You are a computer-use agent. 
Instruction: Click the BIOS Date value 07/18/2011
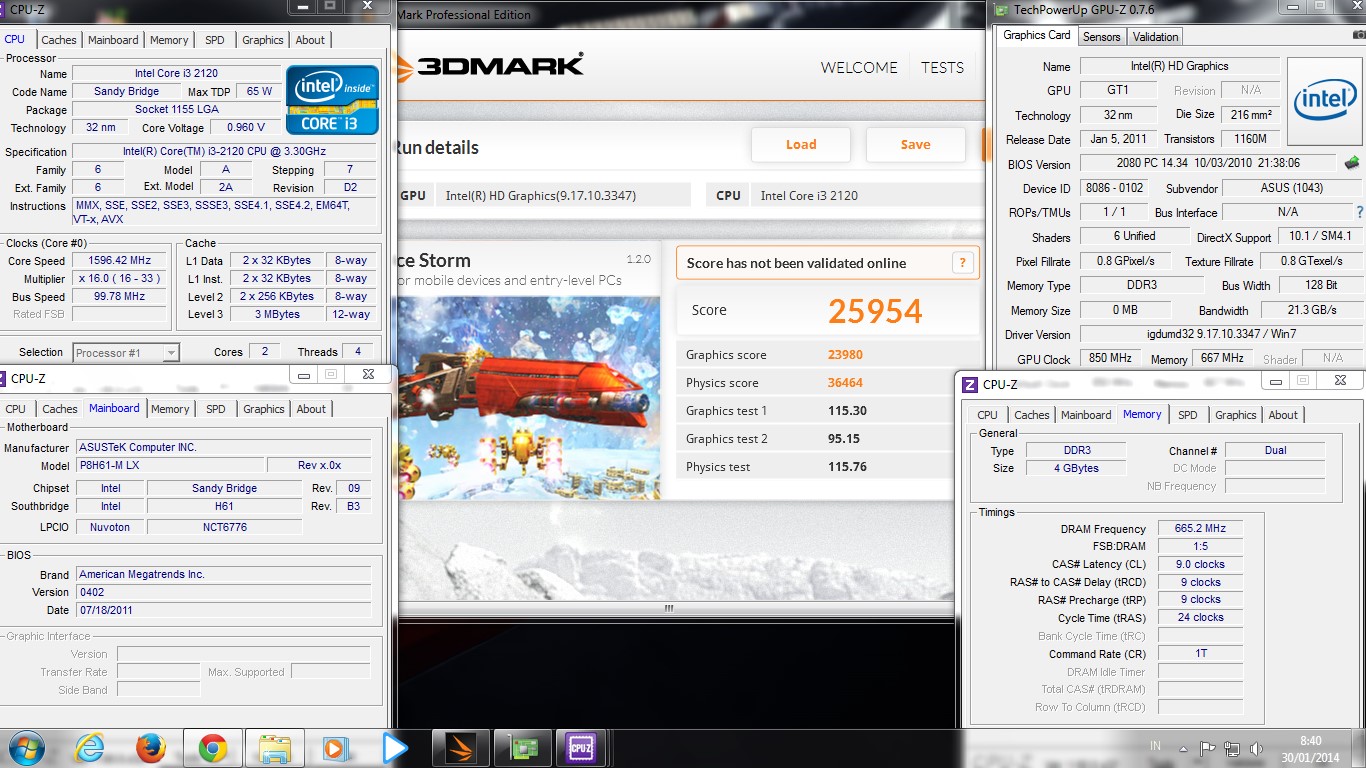pyautogui.click(x=223, y=610)
